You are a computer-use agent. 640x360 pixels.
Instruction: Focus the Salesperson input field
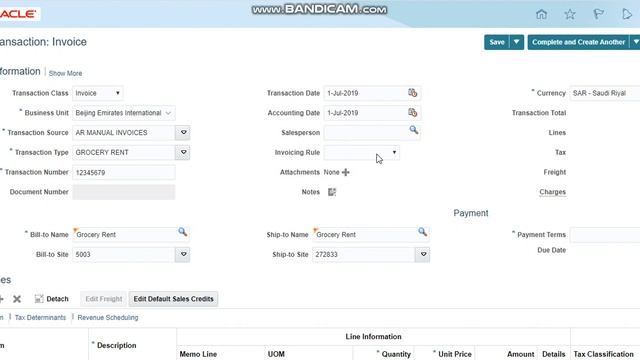366,133
